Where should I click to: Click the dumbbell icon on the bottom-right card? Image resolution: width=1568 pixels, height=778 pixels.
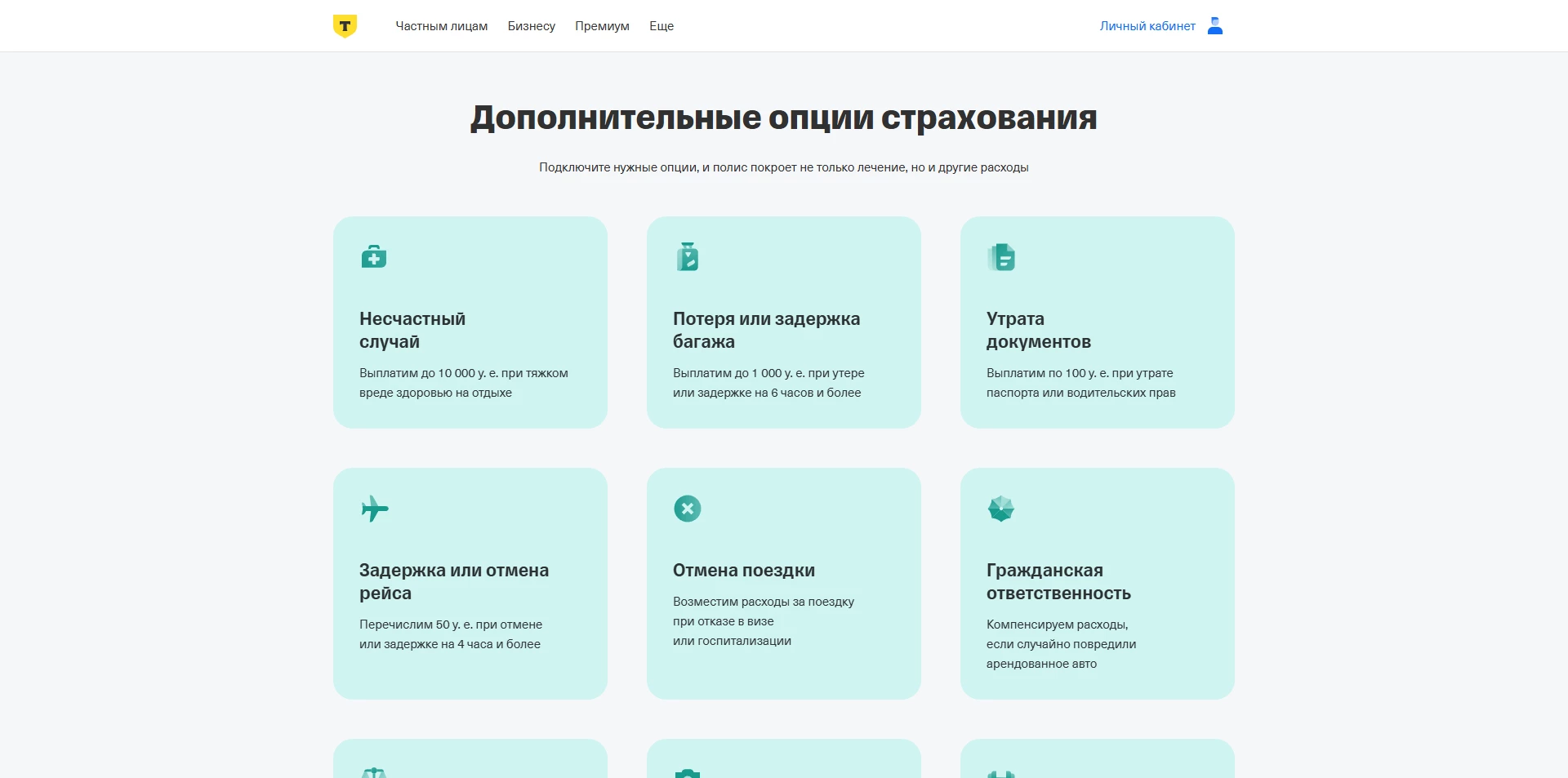1002,771
